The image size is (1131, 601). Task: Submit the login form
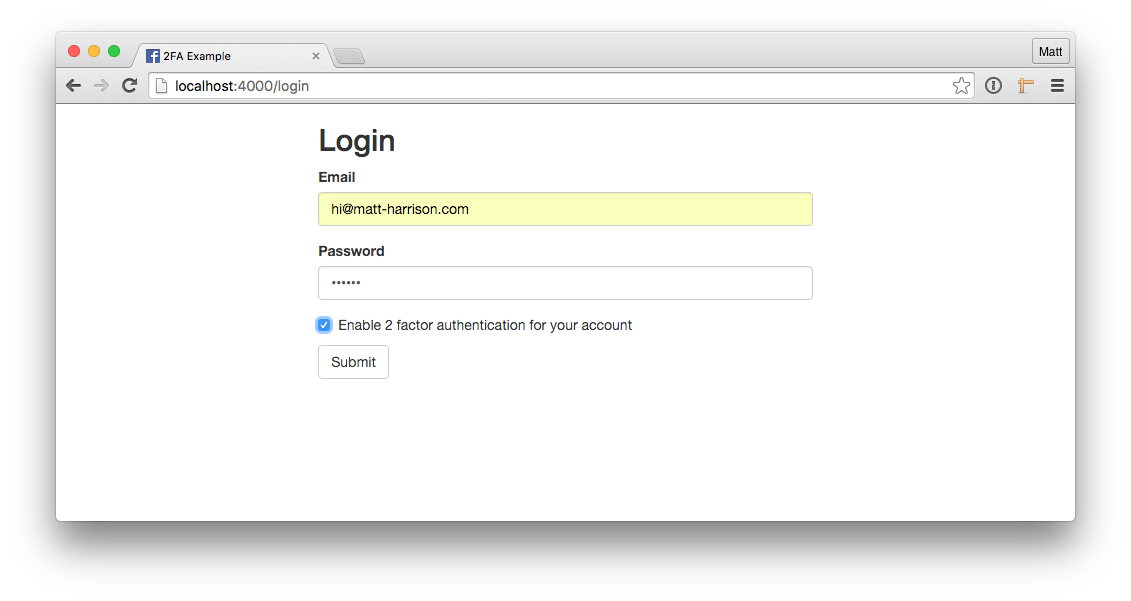353,362
